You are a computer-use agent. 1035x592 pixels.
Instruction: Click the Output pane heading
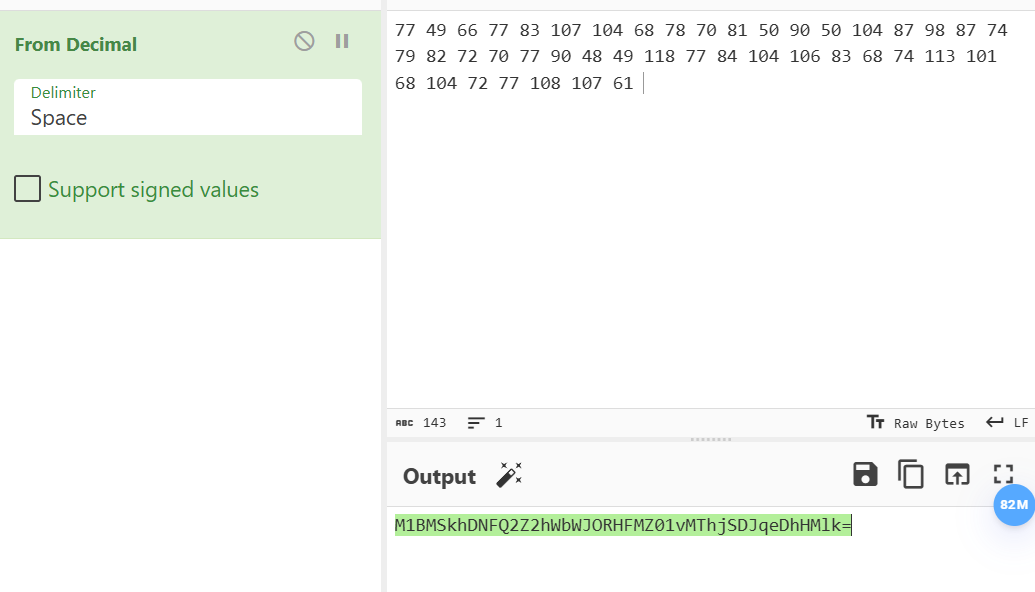coord(439,477)
